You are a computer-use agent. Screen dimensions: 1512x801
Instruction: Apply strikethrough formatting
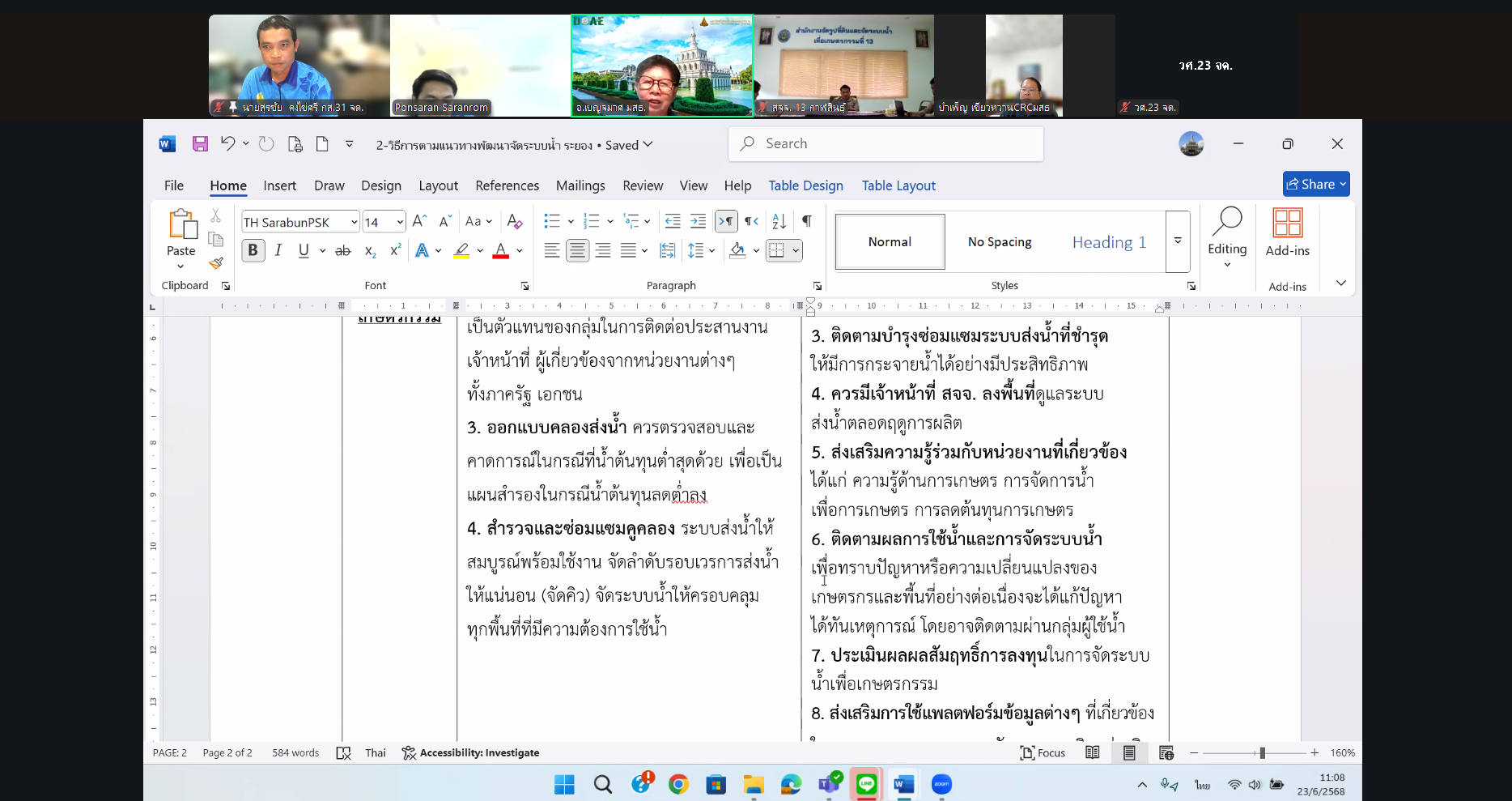[343, 251]
